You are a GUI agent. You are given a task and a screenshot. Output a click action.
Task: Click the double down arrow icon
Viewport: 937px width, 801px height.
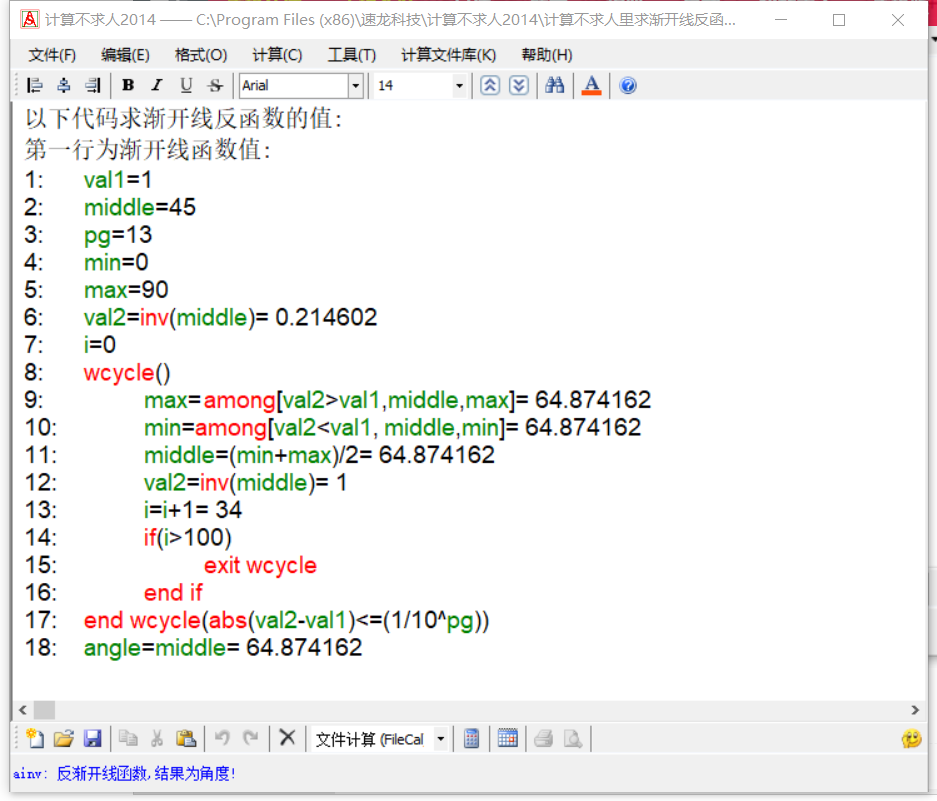[519, 85]
